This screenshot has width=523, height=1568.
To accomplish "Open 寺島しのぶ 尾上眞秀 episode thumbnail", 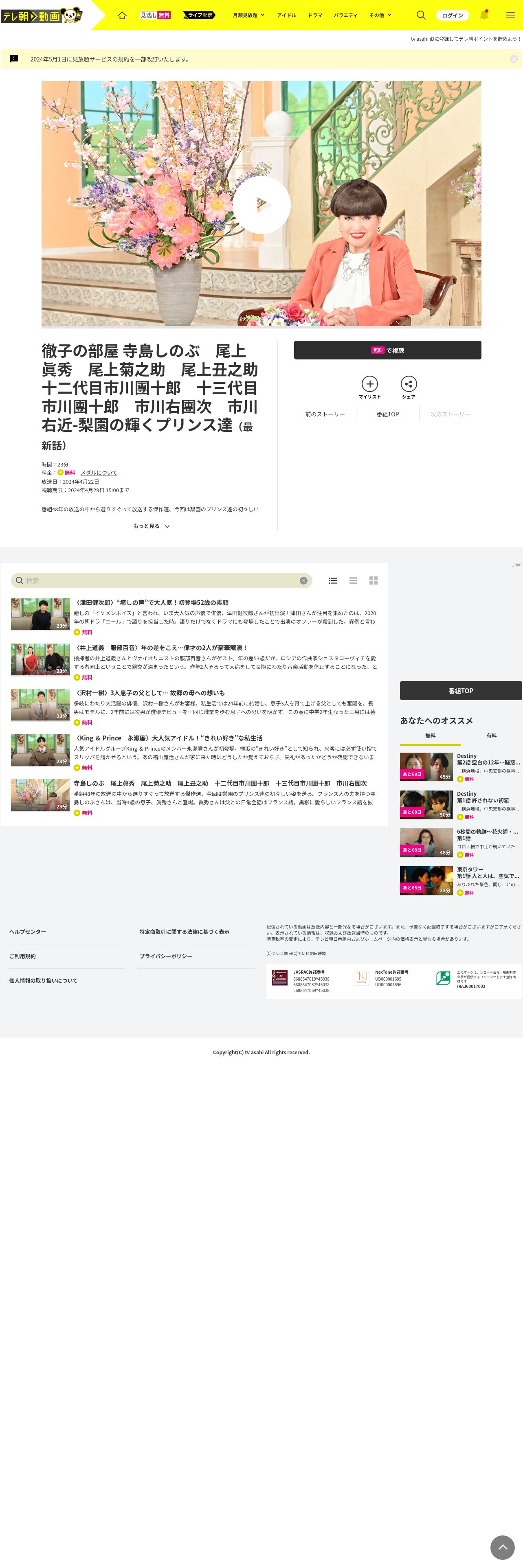I will [40, 795].
